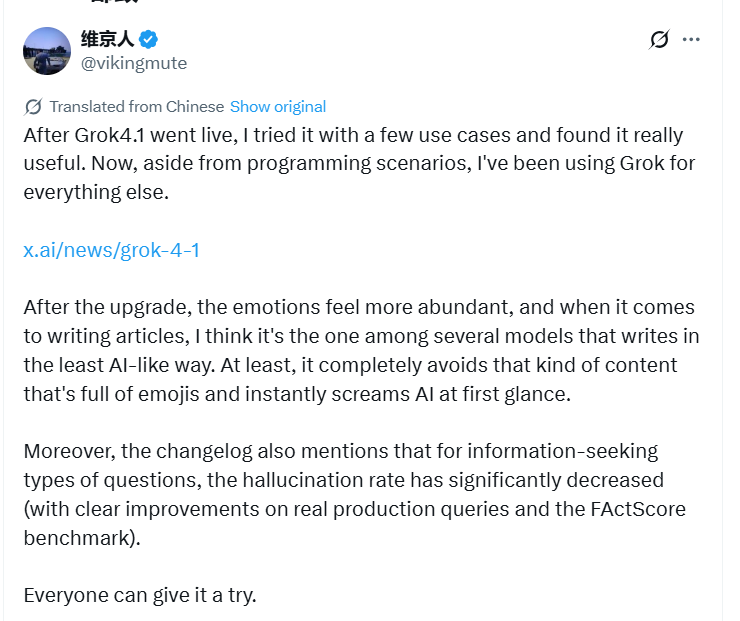Image resolution: width=740 pixels, height=621 pixels.
Task: Open the More options ellipsis menu
Action: tap(691, 40)
